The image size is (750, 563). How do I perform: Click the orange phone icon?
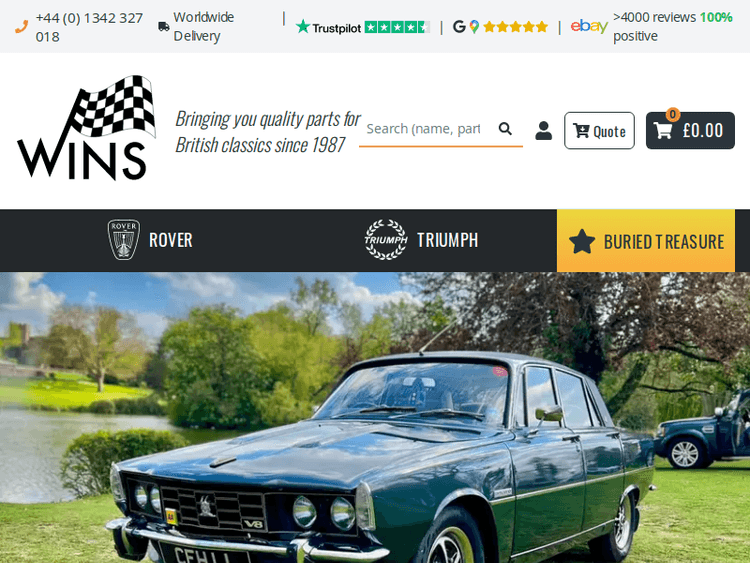pos(22,27)
